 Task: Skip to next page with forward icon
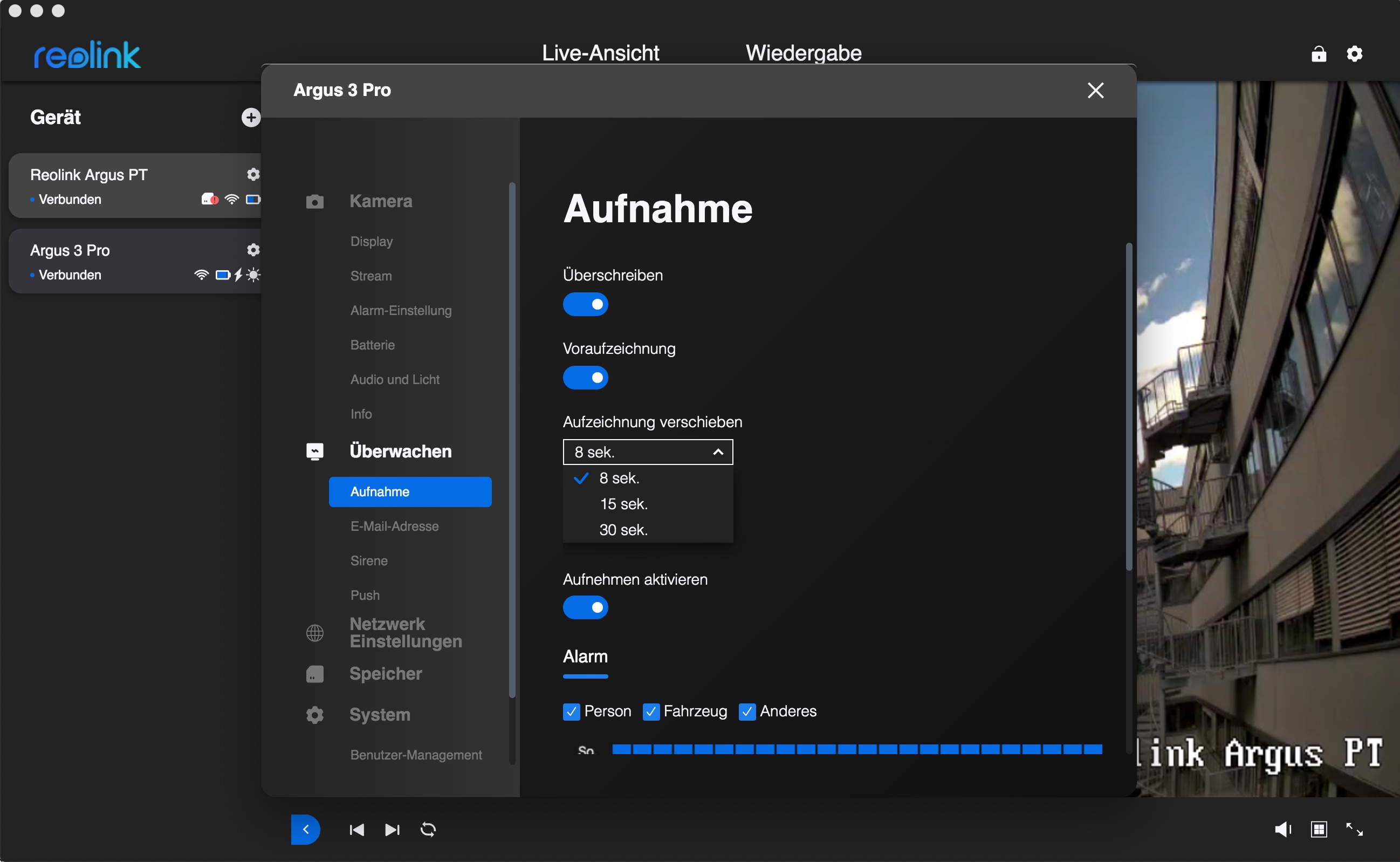392,830
